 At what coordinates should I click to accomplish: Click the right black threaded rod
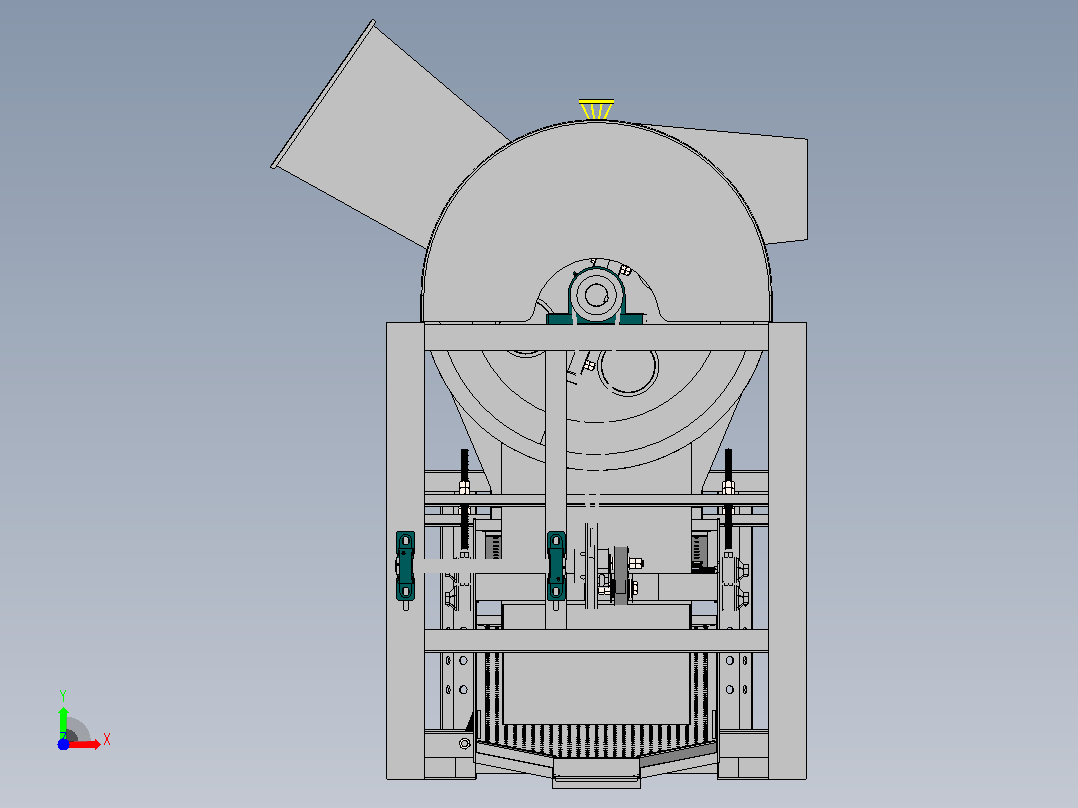pyautogui.click(x=729, y=499)
